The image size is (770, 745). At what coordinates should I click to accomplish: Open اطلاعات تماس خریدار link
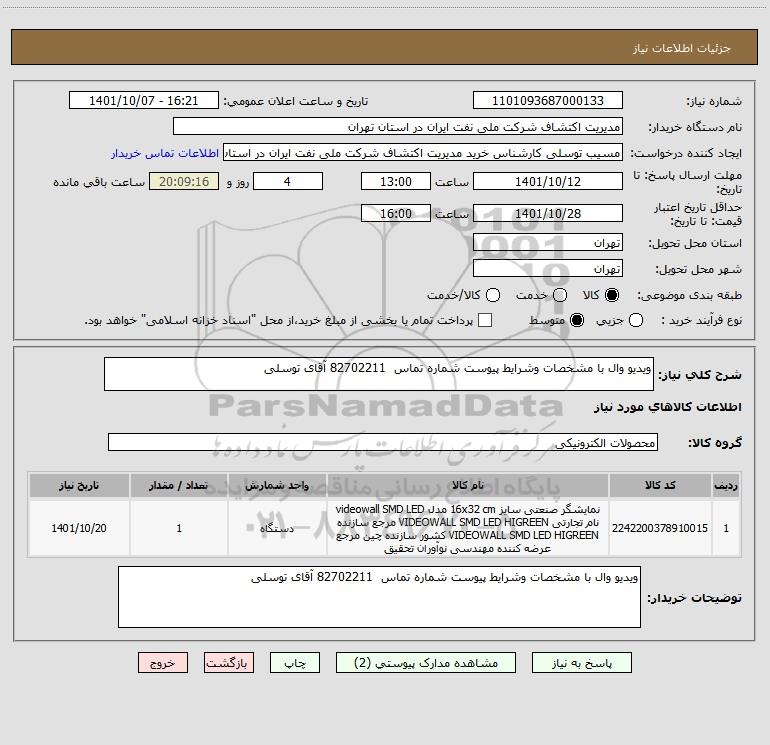tap(165, 153)
